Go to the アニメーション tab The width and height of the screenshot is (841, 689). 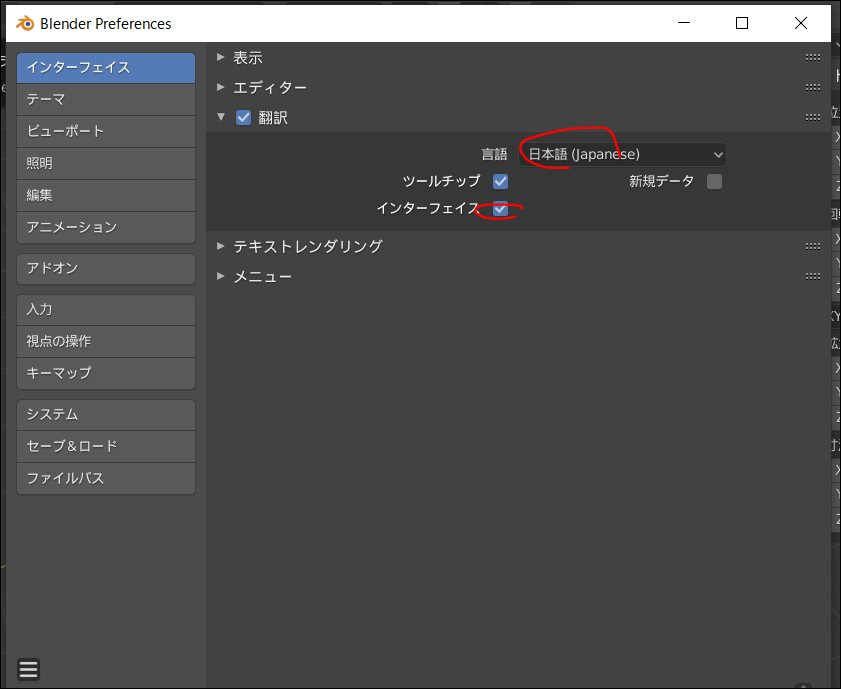[x=106, y=227]
